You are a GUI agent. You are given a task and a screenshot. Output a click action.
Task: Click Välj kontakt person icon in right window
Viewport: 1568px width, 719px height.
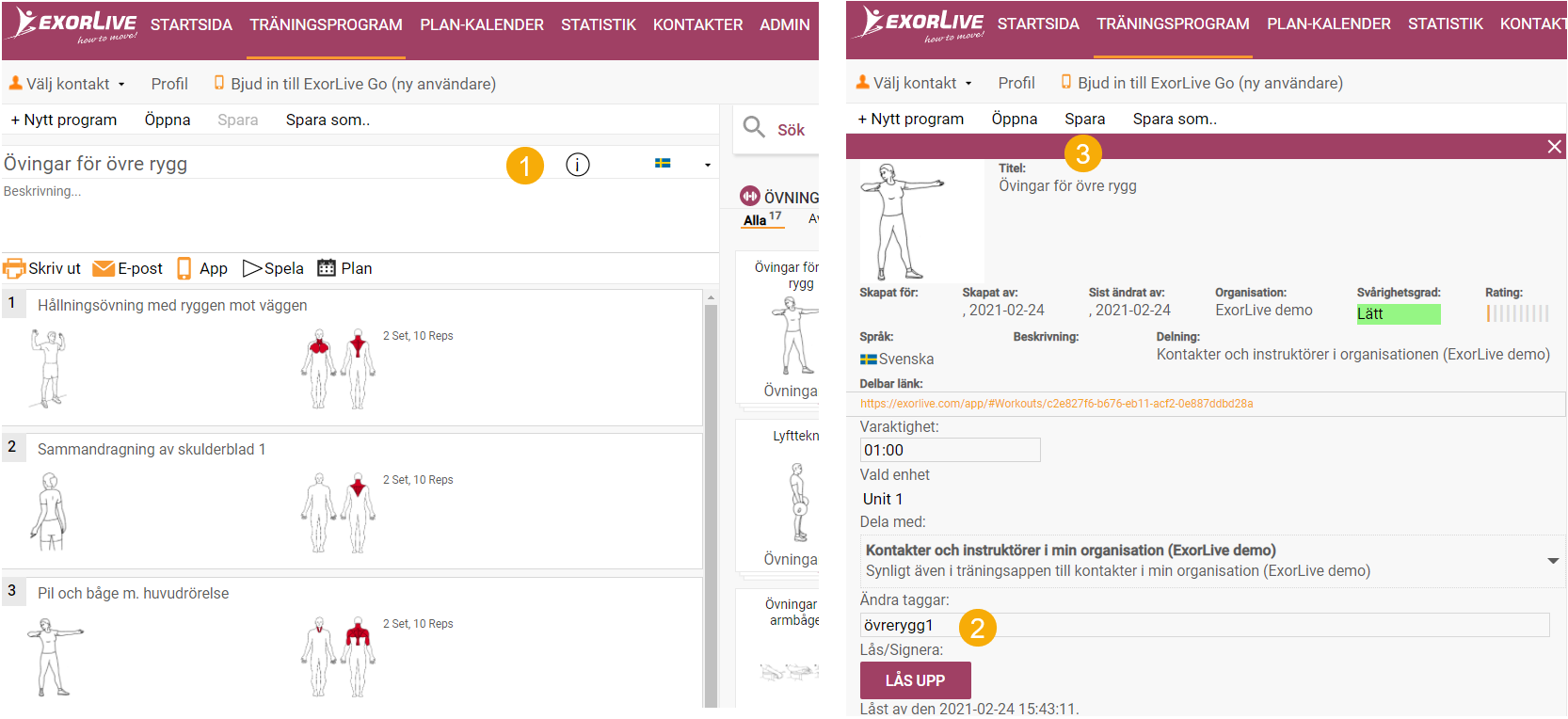(863, 82)
